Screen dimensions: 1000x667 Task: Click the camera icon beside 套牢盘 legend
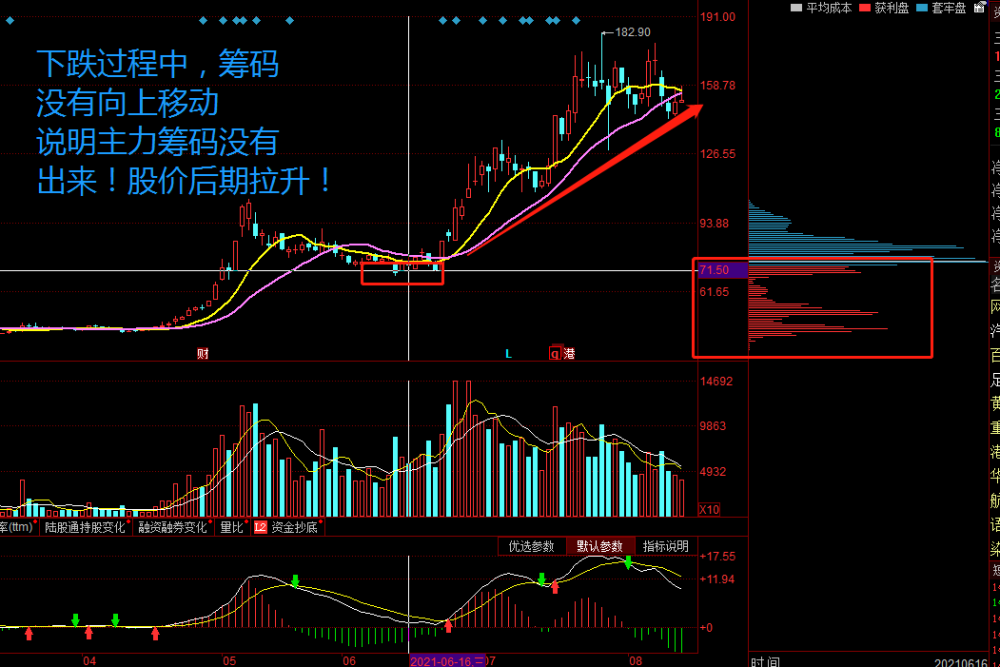pos(979,9)
